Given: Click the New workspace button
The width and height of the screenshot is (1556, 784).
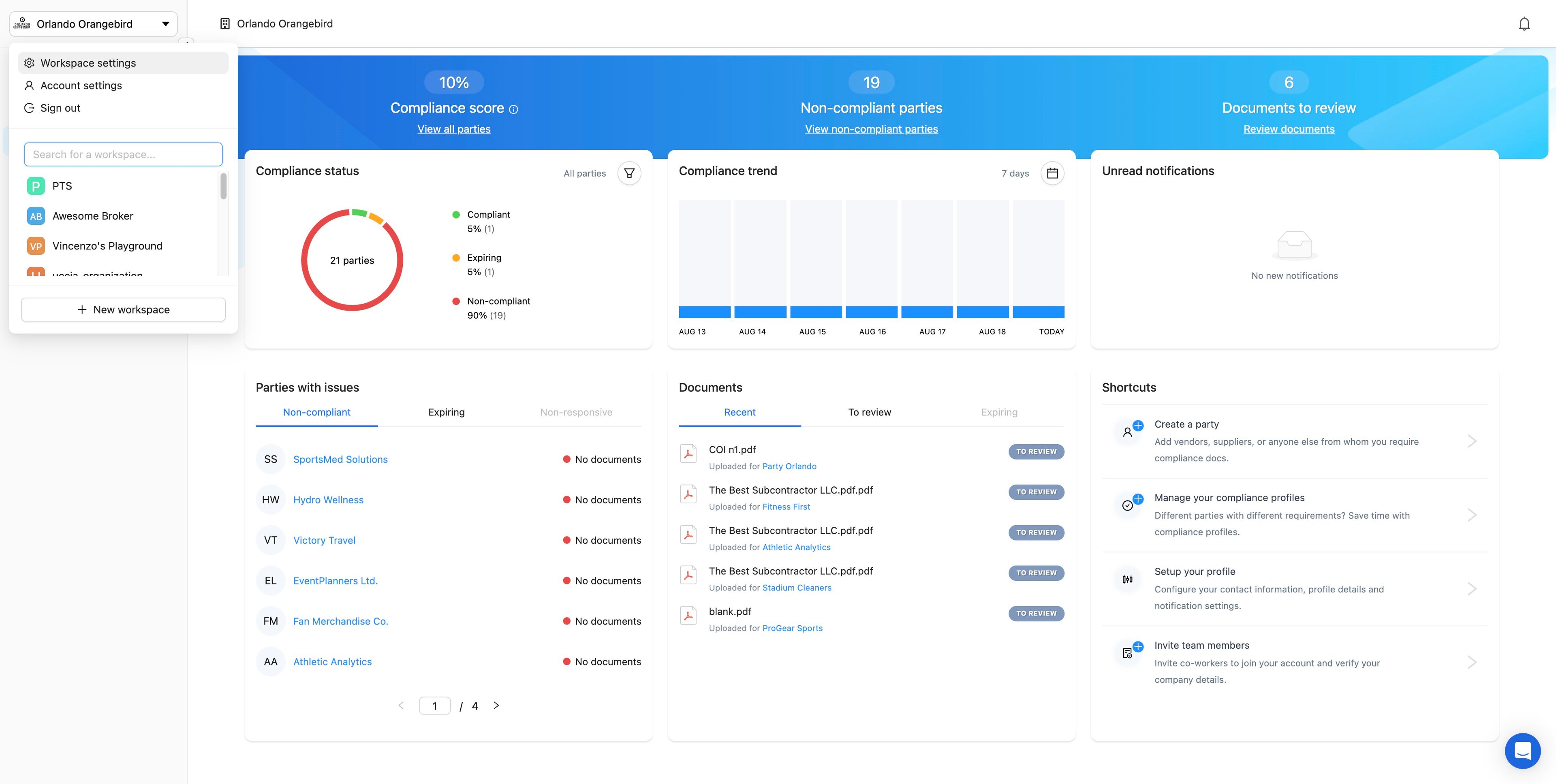Looking at the screenshot, I should [123, 310].
